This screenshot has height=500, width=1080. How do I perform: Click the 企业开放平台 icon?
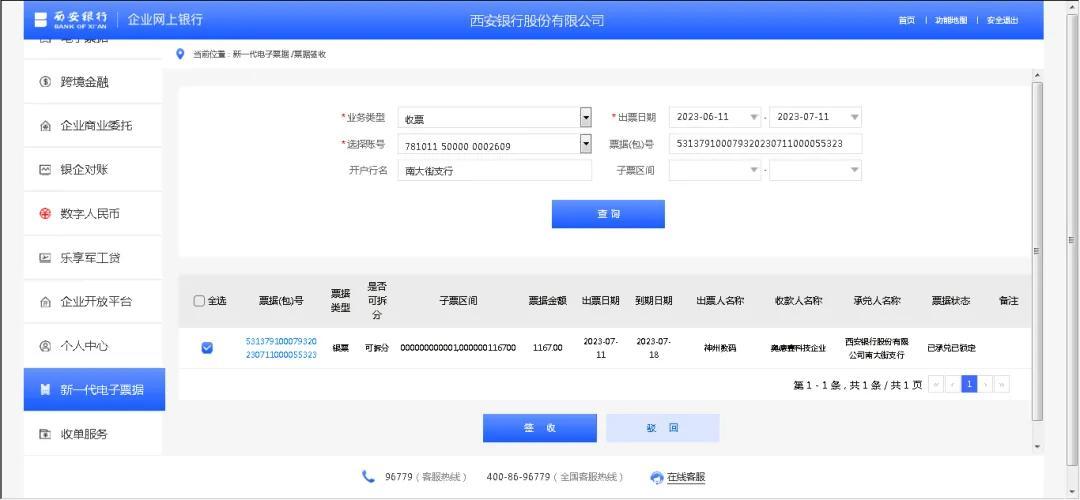[x=45, y=302]
